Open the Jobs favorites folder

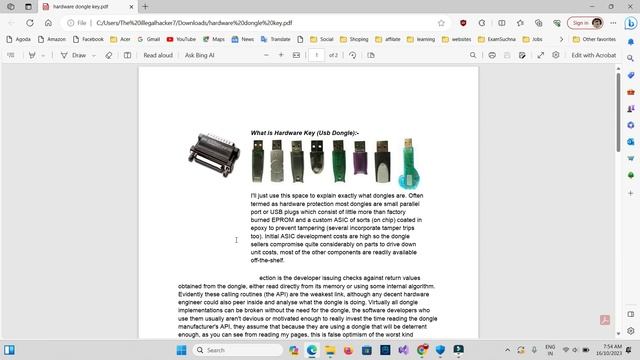(x=532, y=39)
